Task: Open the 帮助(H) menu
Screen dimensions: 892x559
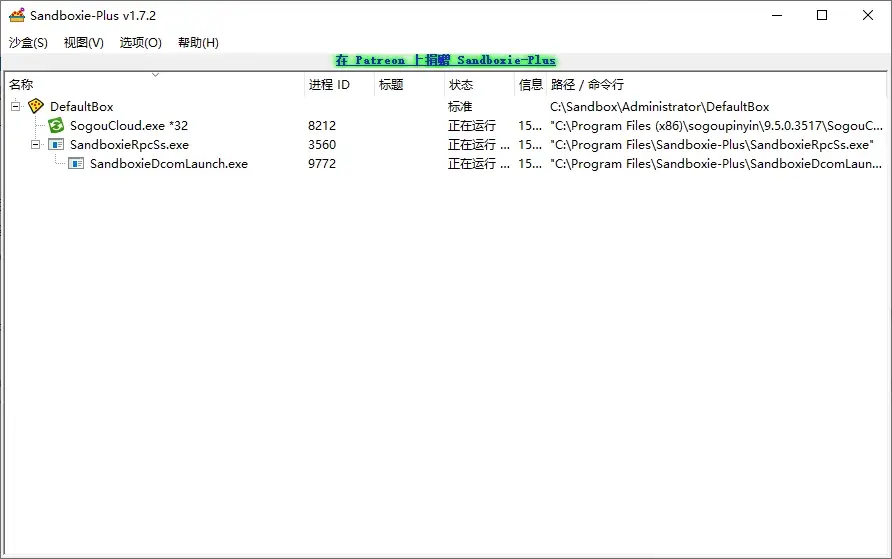Action: [x=198, y=42]
